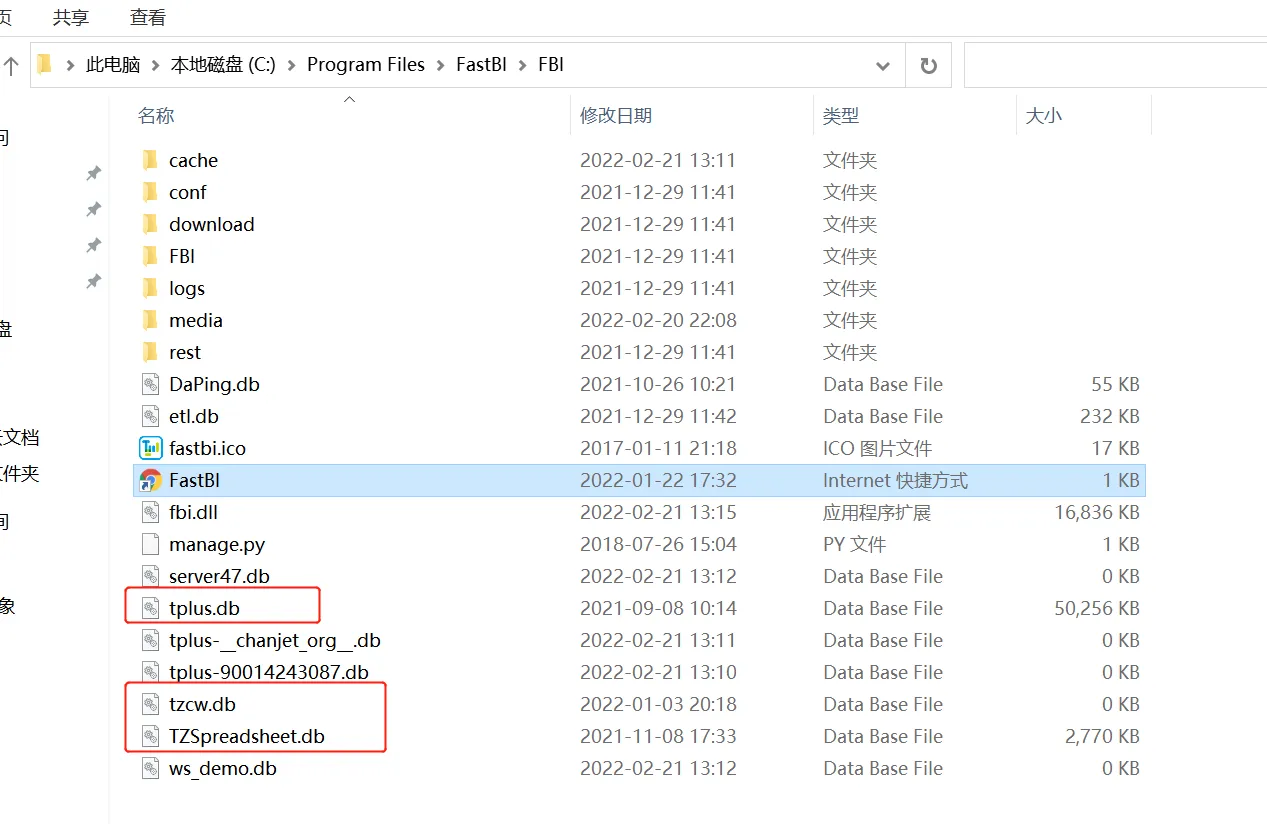
Task: Click the fastbi.ico icon image
Action: (150, 448)
